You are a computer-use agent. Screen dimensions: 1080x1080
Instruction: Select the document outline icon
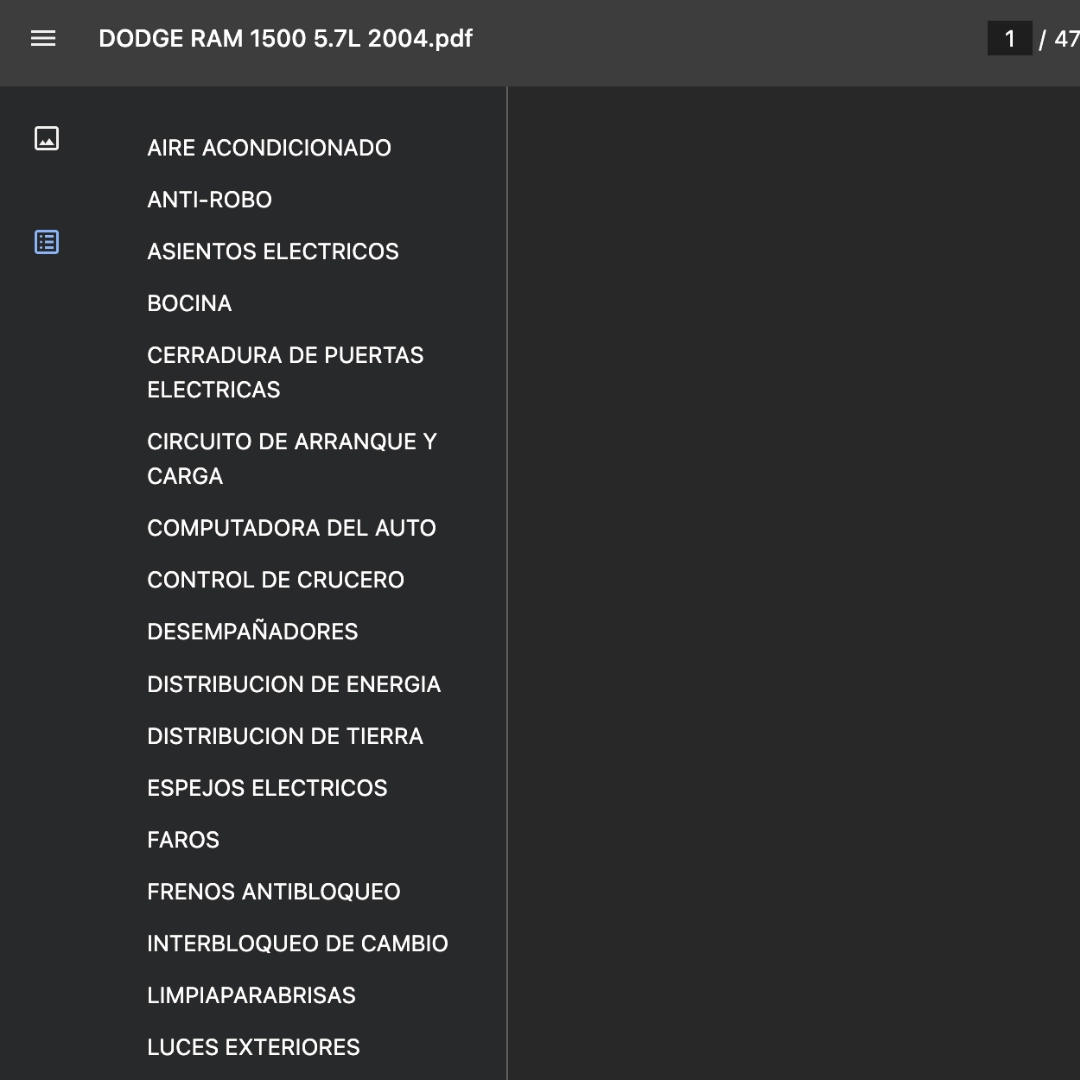click(47, 242)
